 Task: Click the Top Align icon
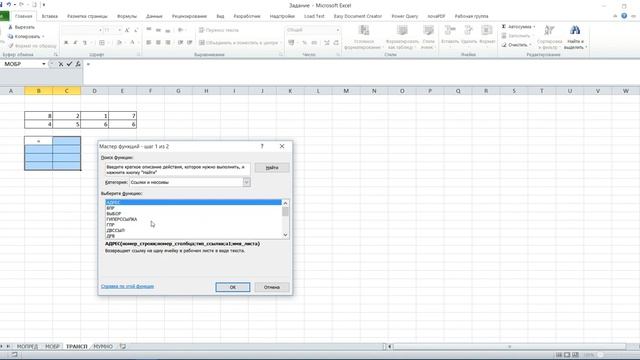(x=149, y=30)
